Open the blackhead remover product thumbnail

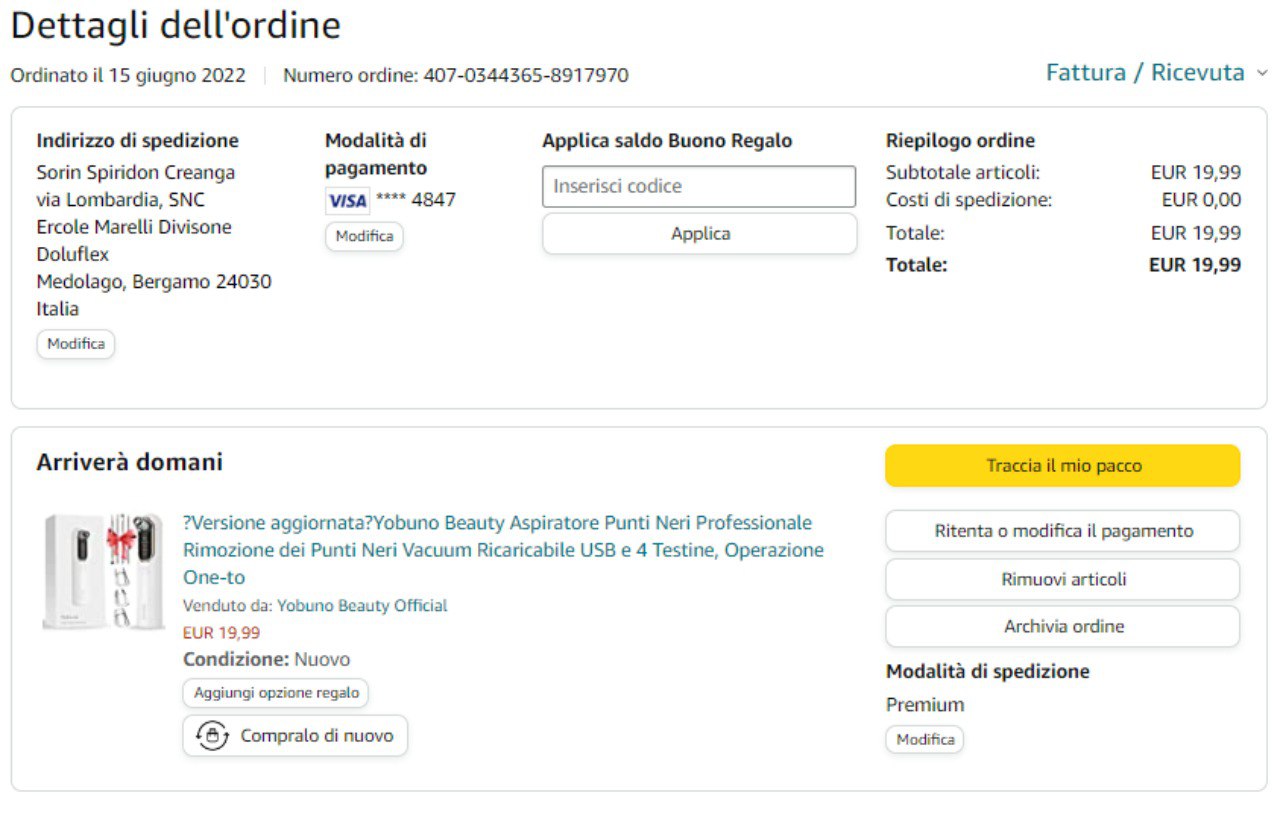(103, 571)
